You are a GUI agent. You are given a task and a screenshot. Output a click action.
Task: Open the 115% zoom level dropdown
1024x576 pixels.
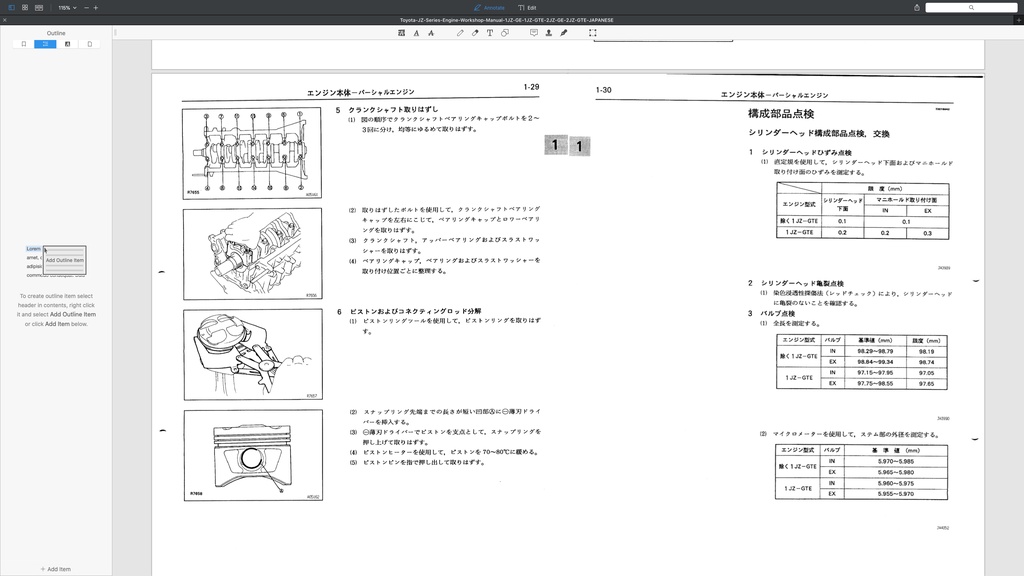click(x=67, y=8)
